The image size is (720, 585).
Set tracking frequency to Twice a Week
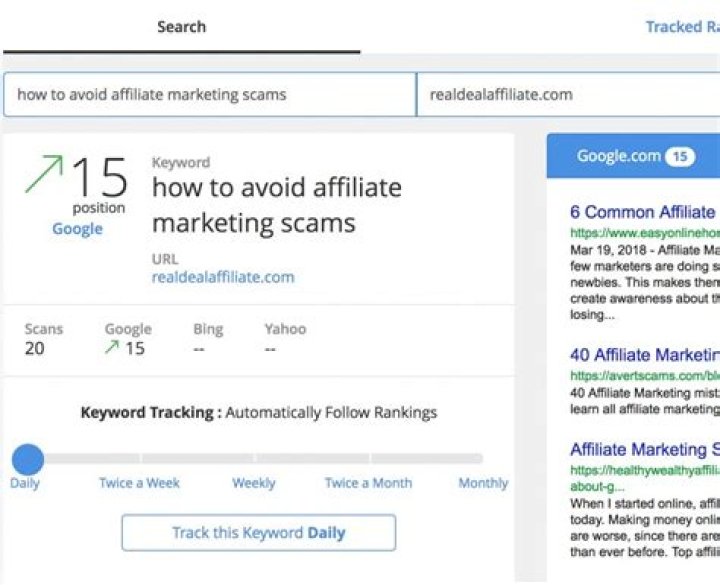click(x=139, y=483)
